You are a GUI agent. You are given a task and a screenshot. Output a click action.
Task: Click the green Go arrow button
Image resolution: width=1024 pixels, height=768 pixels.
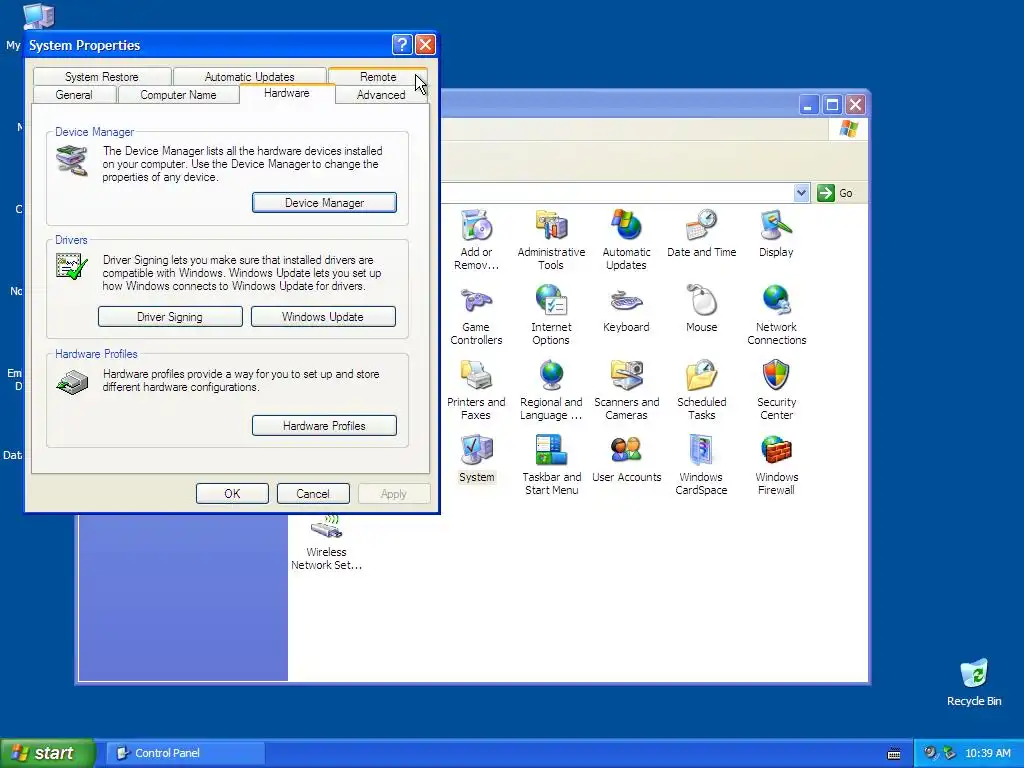(x=825, y=193)
